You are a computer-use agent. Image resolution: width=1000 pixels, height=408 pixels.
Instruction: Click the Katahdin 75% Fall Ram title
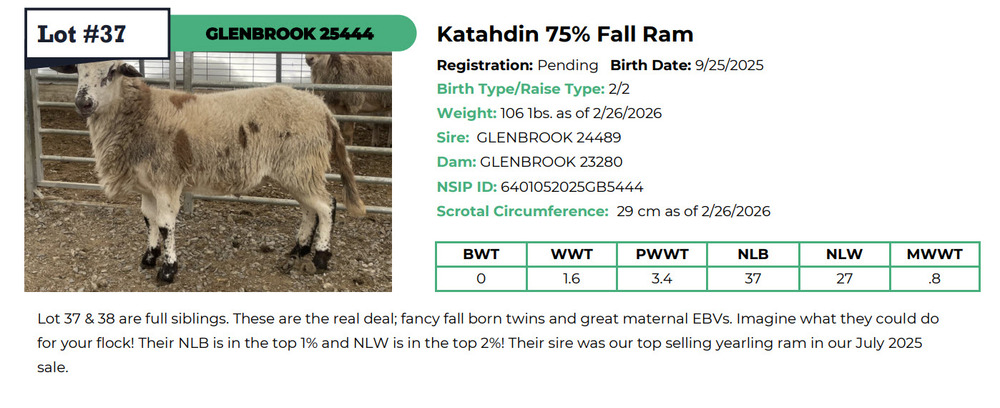[565, 34]
